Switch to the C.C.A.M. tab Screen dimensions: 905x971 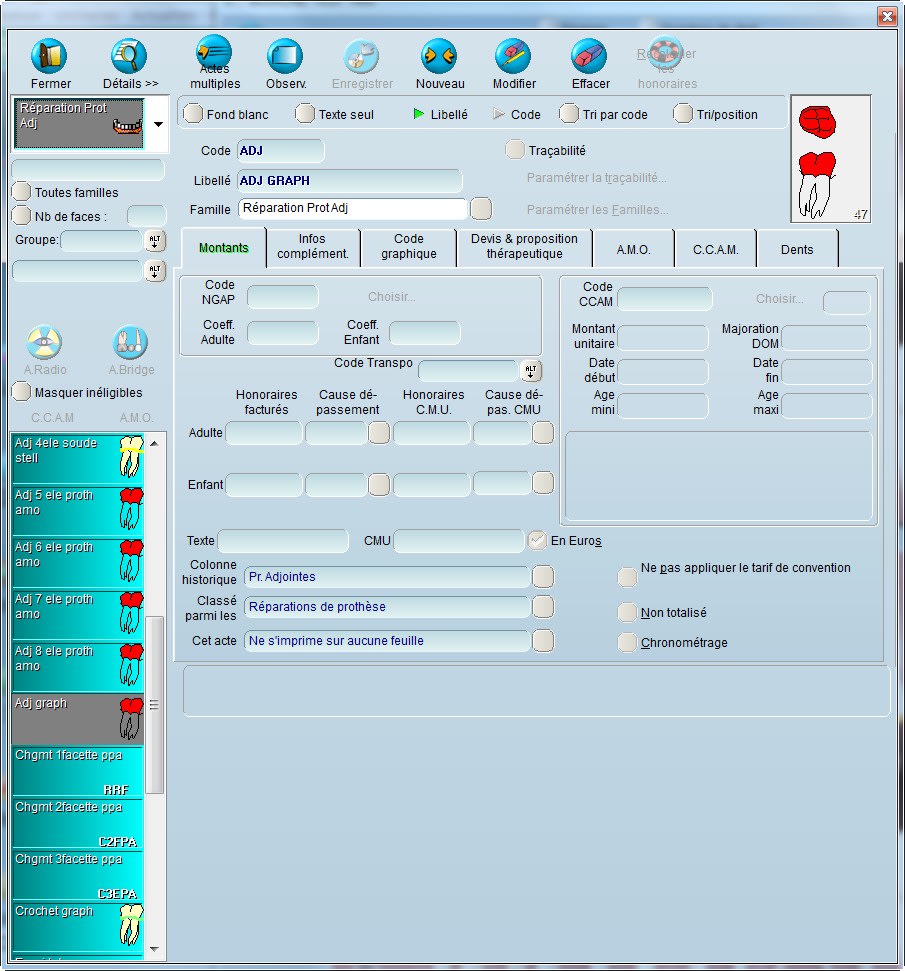tap(715, 249)
